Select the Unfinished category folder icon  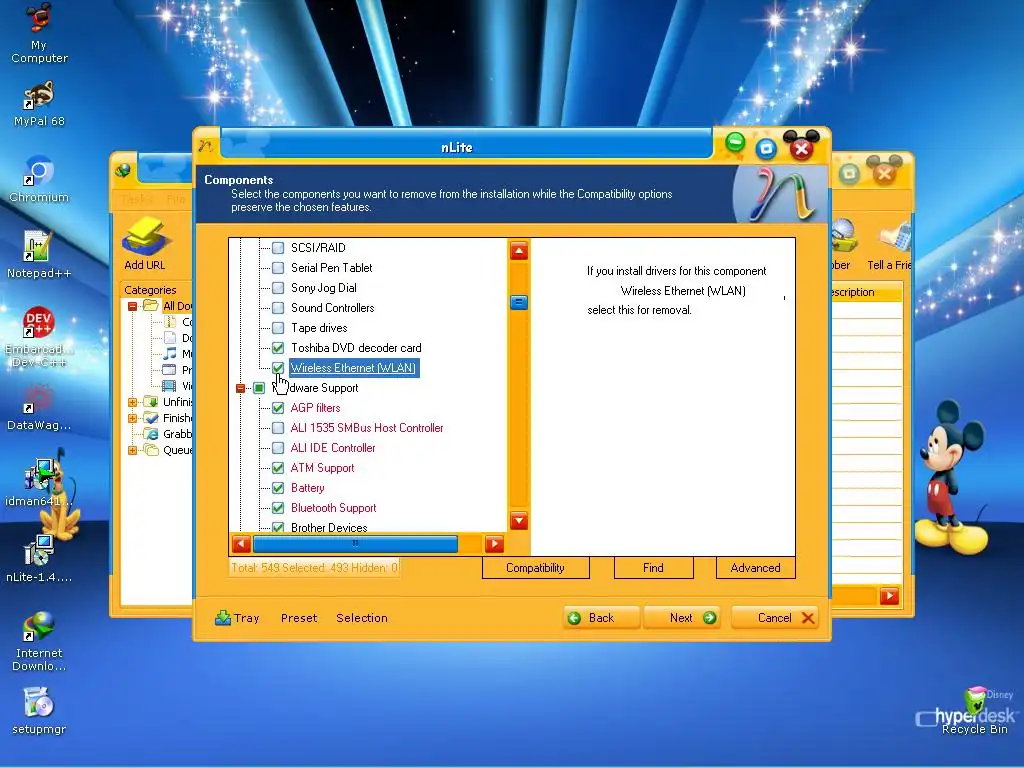tap(151, 402)
